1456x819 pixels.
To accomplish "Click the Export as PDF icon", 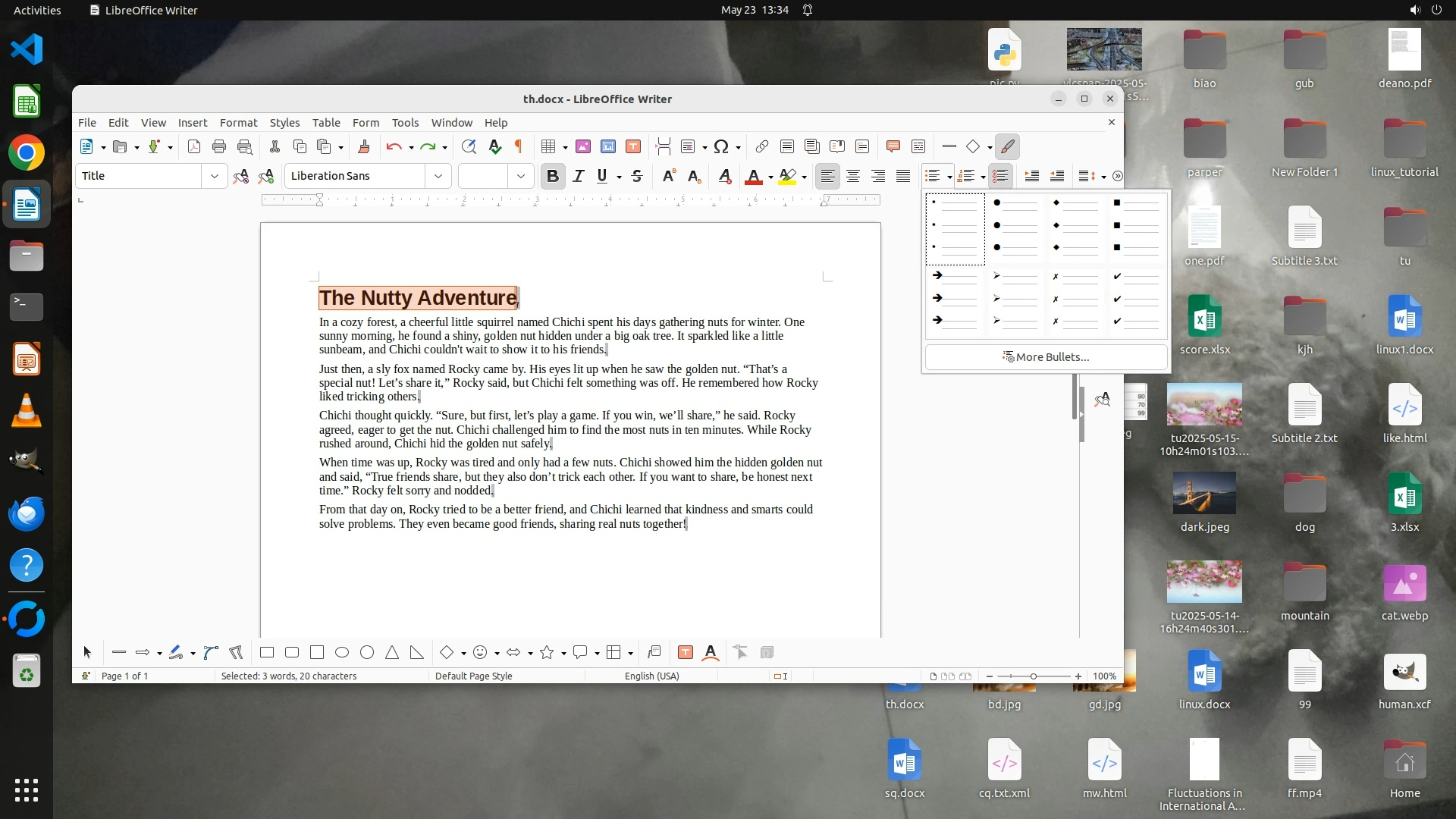I will pyautogui.click(x=194, y=147).
